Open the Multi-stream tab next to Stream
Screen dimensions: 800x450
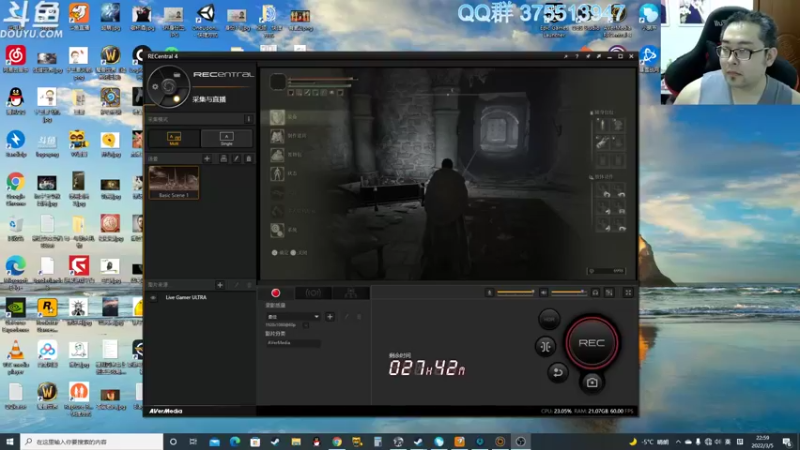[351, 293]
